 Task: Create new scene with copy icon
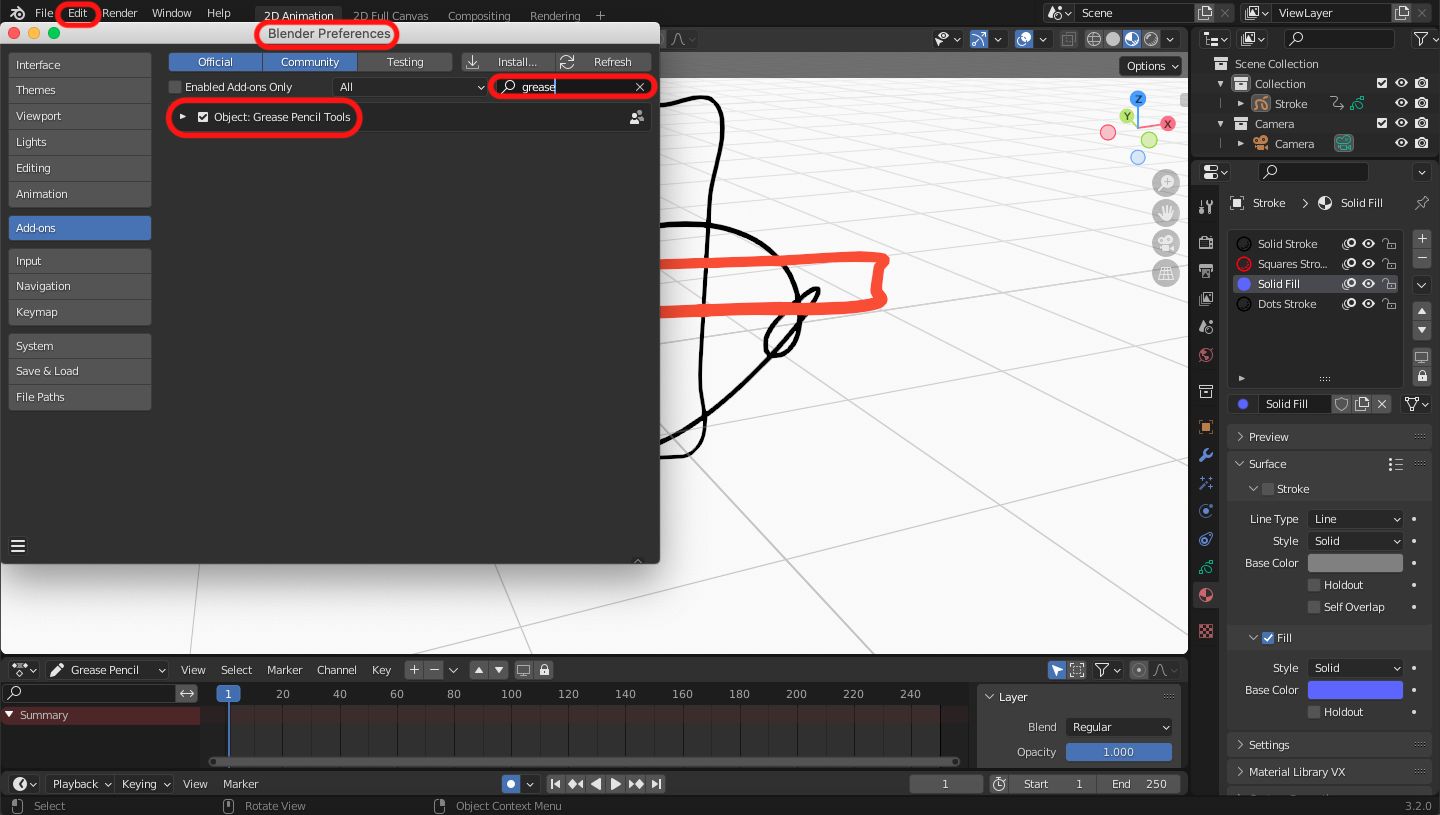click(x=1206, y=13)
